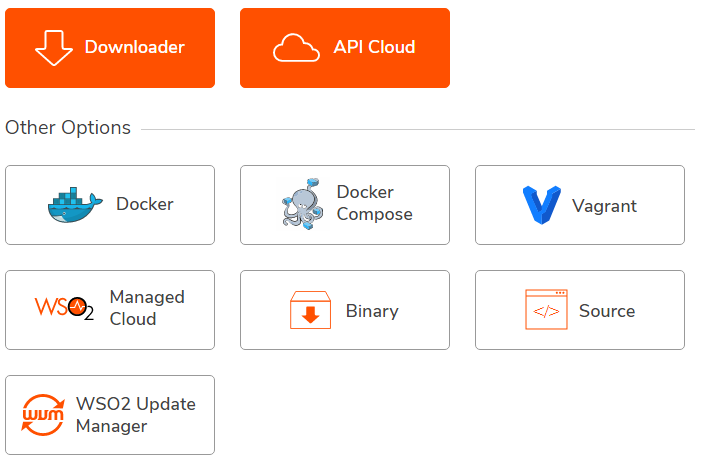This screenshot has width=707, height=463.
Task: Choose the Docker install option
Action: tap(110, 205)
